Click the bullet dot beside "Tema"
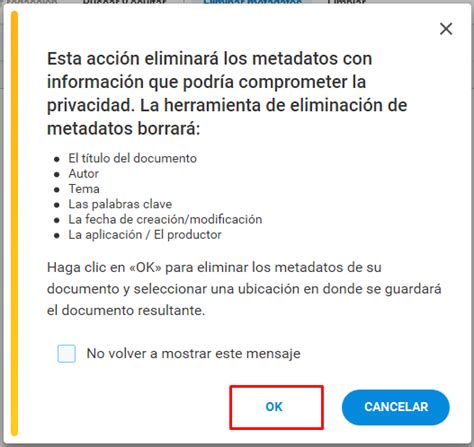The image size is (474, 447). pos(57,190)
